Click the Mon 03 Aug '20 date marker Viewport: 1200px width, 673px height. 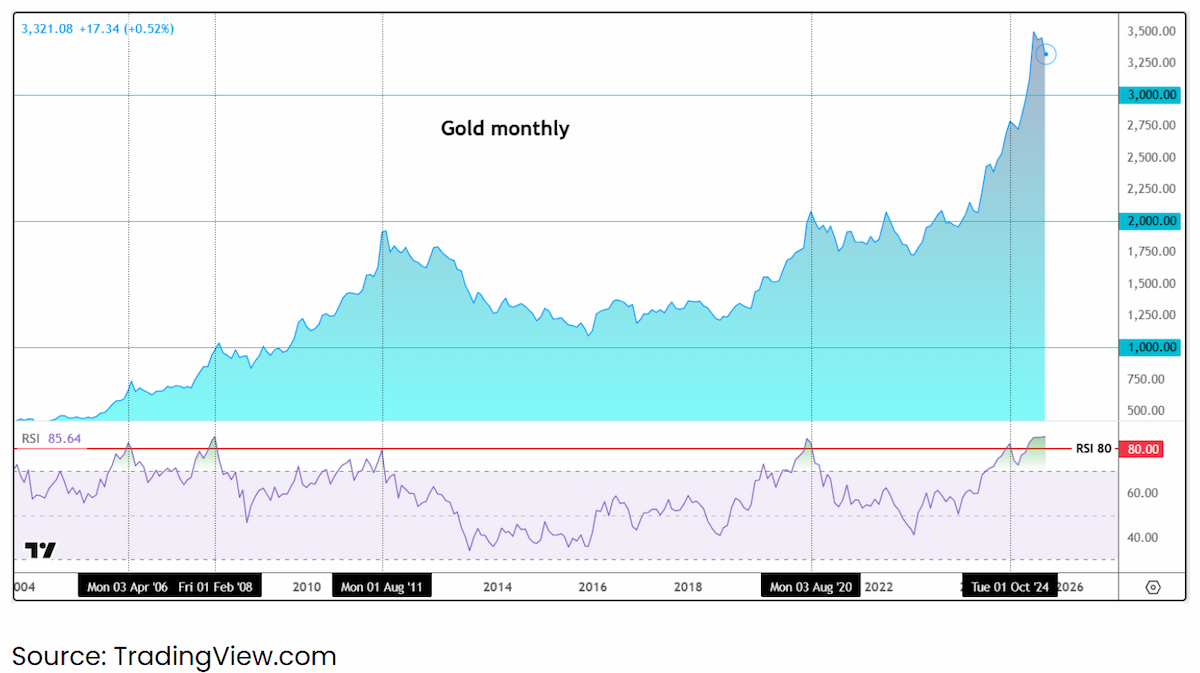click(811, 587)
